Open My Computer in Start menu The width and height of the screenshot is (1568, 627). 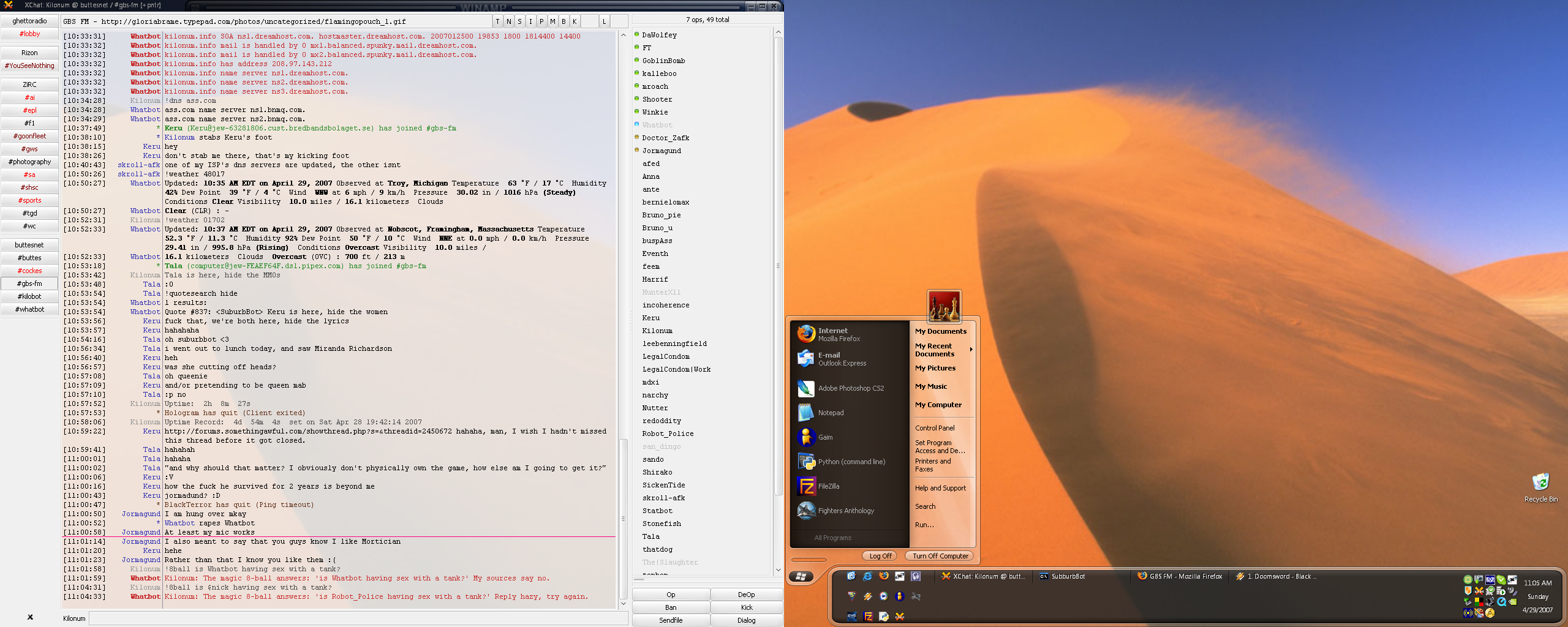pyautogui.click(x=938, y=405)
